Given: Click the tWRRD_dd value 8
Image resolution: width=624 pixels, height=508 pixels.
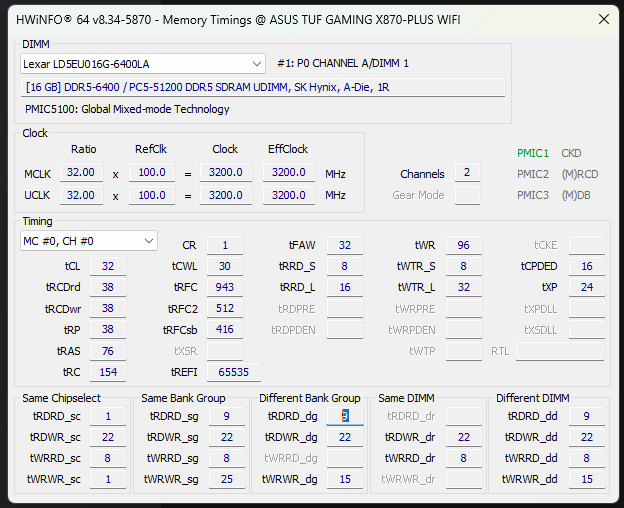Looking at the screenshot, I should click(x=587, y=458).
